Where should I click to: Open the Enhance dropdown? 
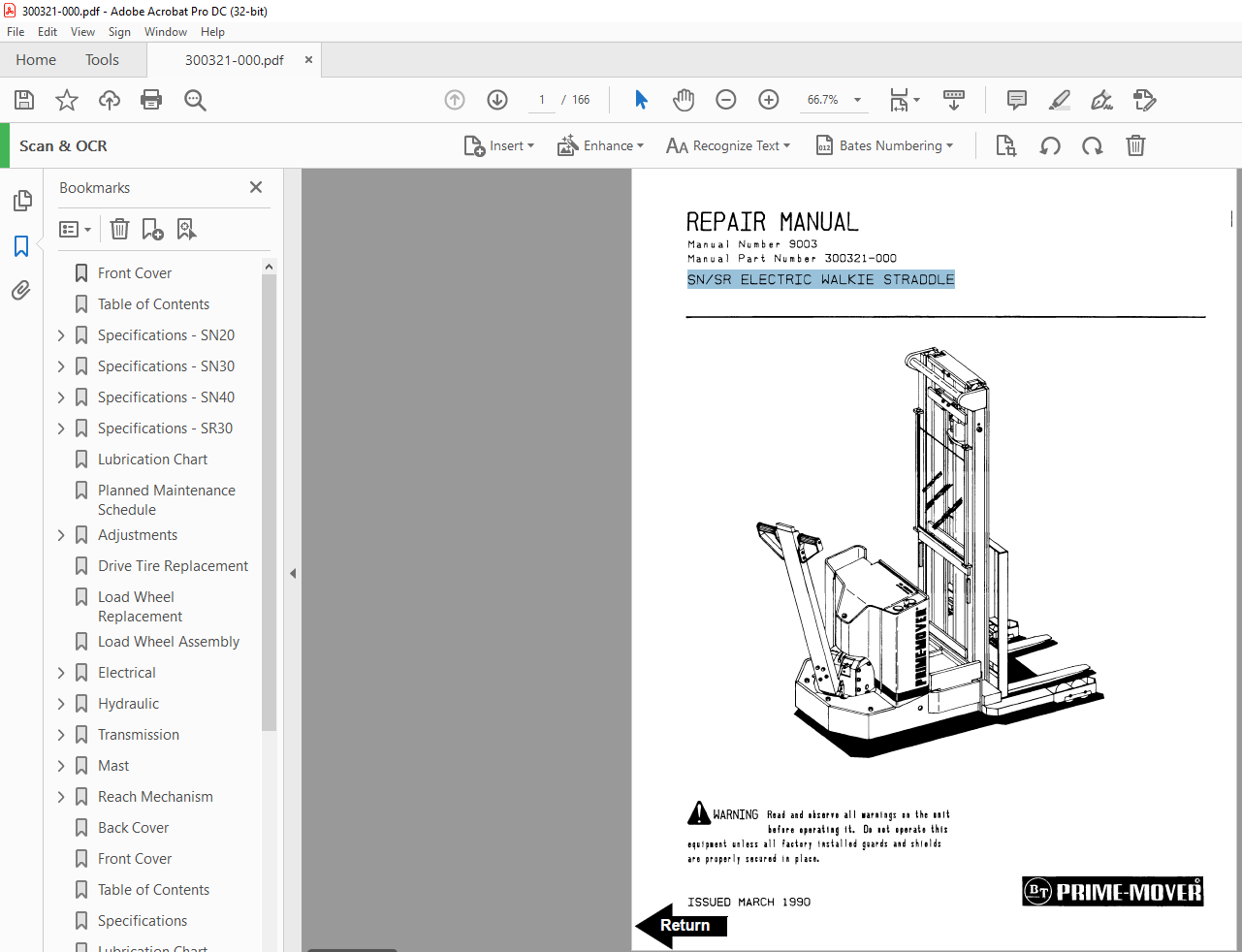pyautogui.click(x=600, y=146)
